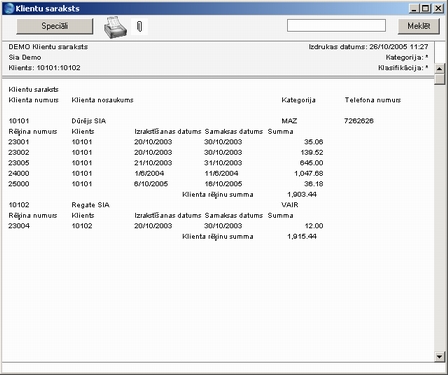448x375 pixels.
Task: Select invoice number 23004
Action: [x=19, y=226]
